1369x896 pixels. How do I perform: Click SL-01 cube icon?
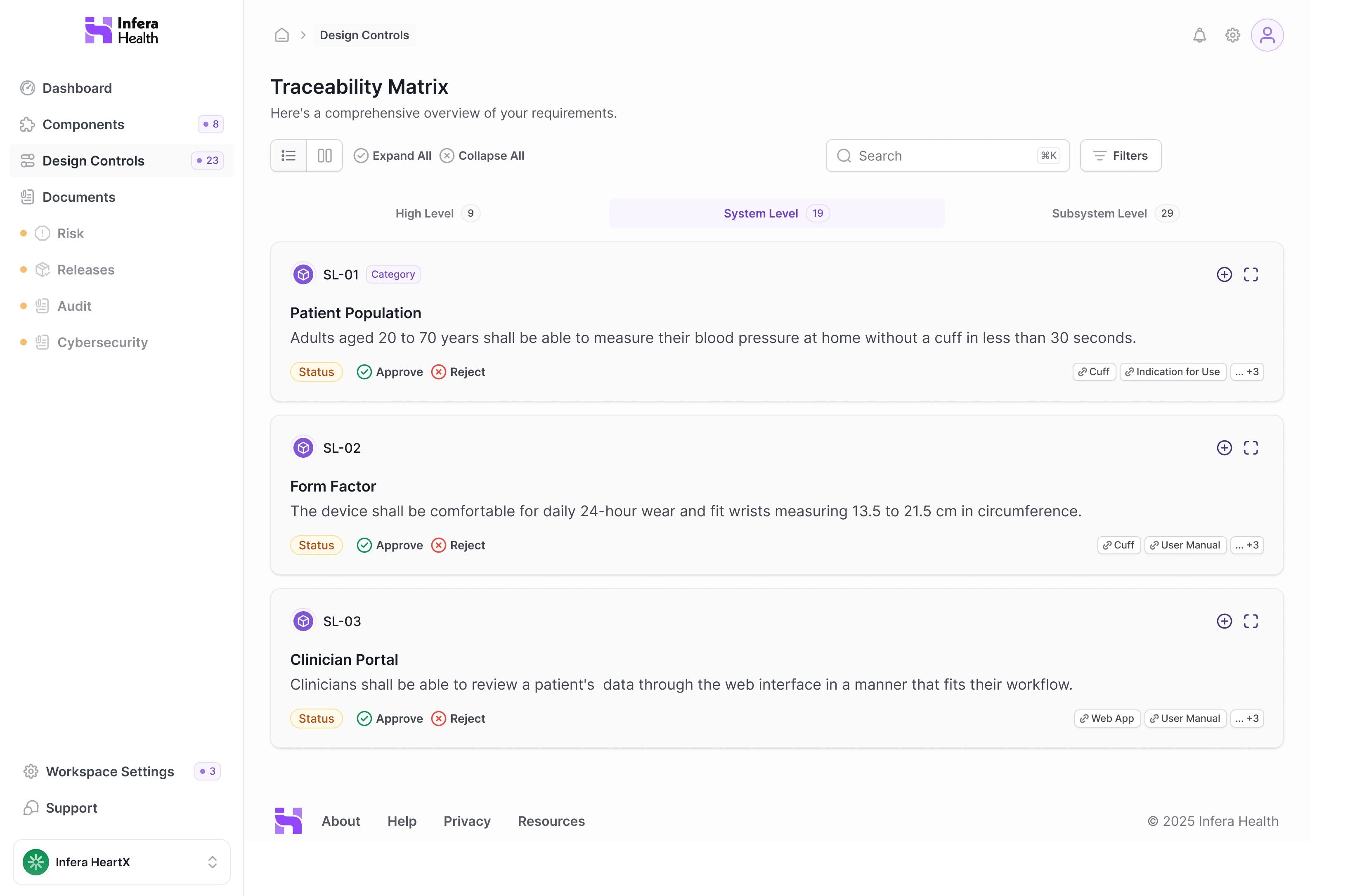coord(303,274)
